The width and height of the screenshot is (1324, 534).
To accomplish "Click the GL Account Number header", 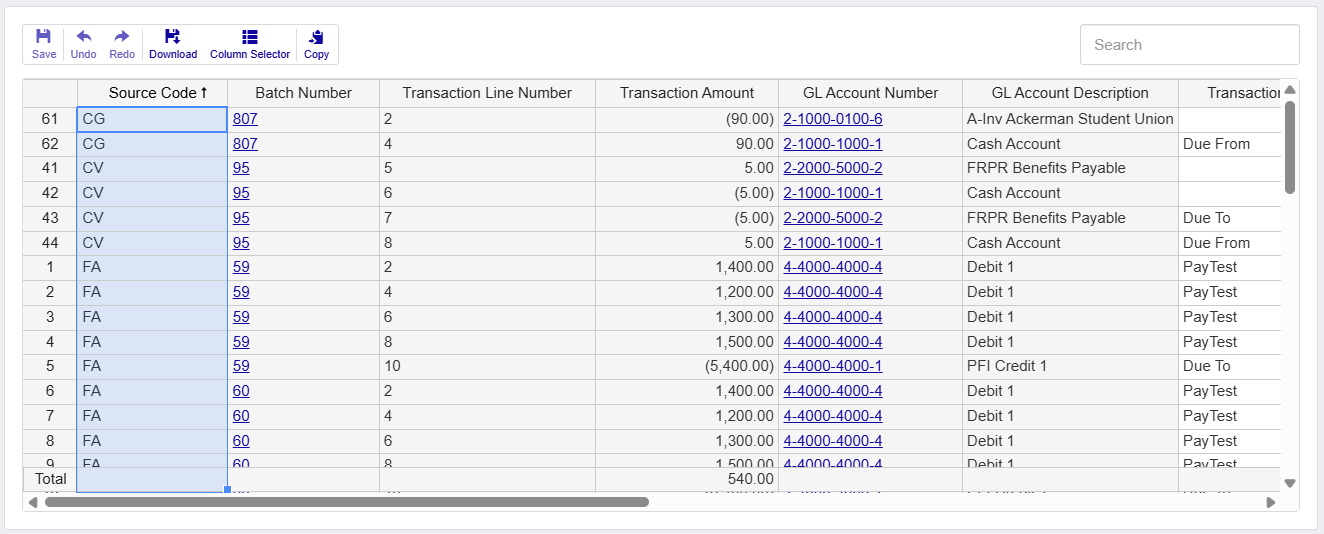I will [870, 93].
